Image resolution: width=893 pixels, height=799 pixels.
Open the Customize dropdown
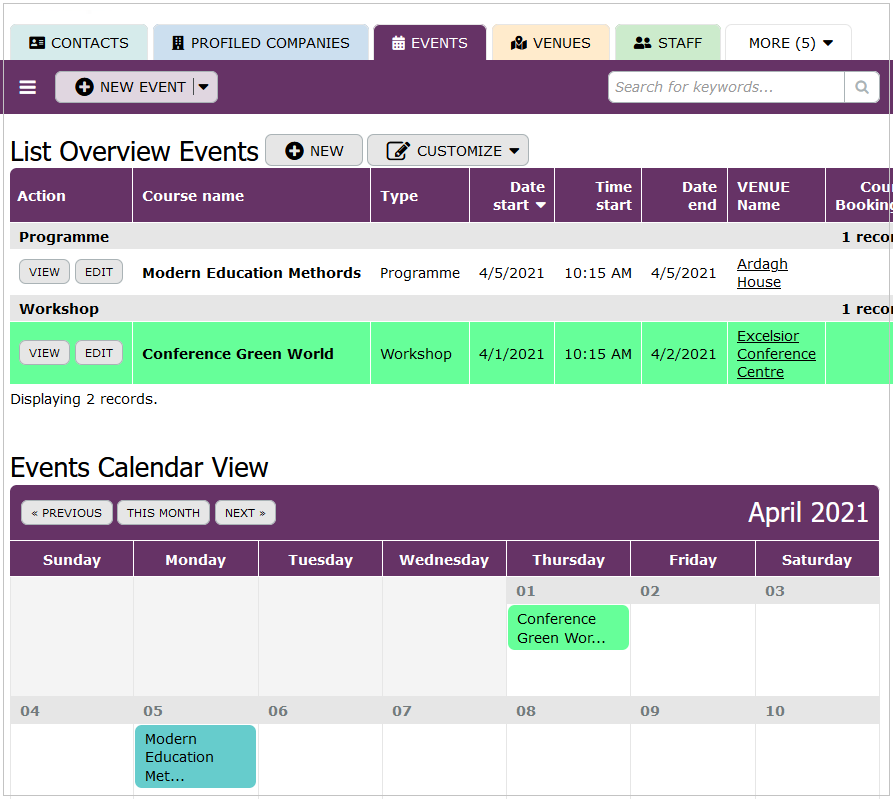tap(448, 151)
